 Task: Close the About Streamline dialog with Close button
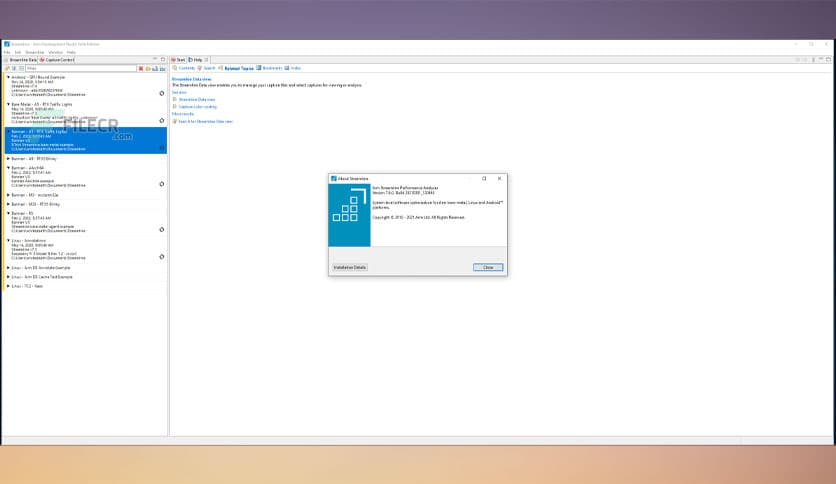coord(488,267)
